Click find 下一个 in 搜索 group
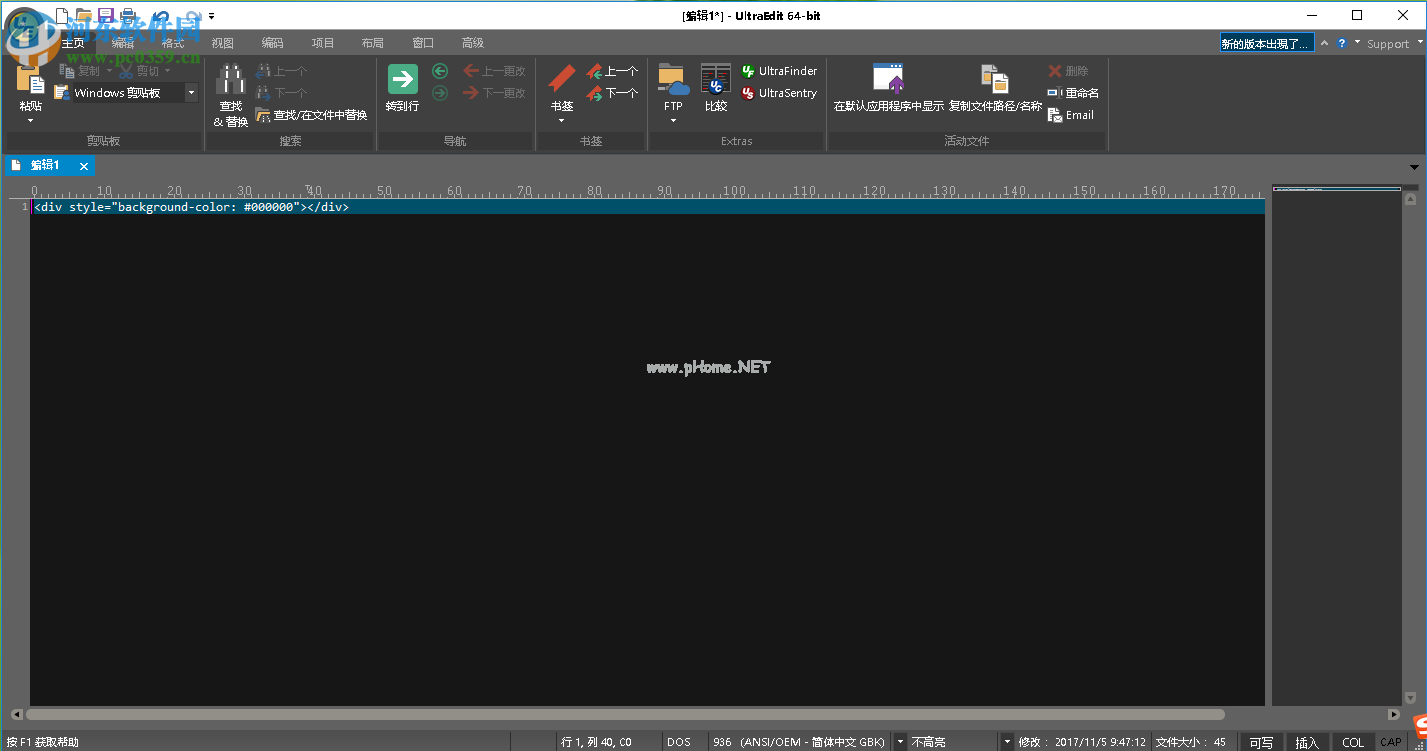 click(x=280, y=93)
